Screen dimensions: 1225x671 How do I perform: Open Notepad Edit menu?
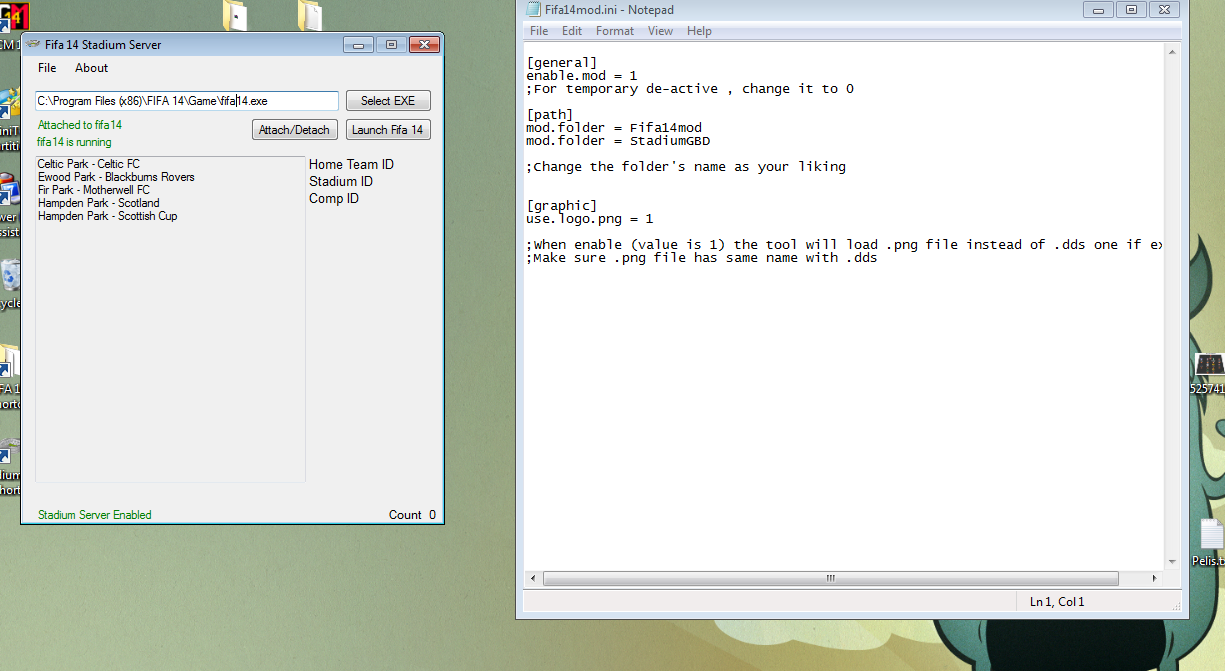[572, 31]
